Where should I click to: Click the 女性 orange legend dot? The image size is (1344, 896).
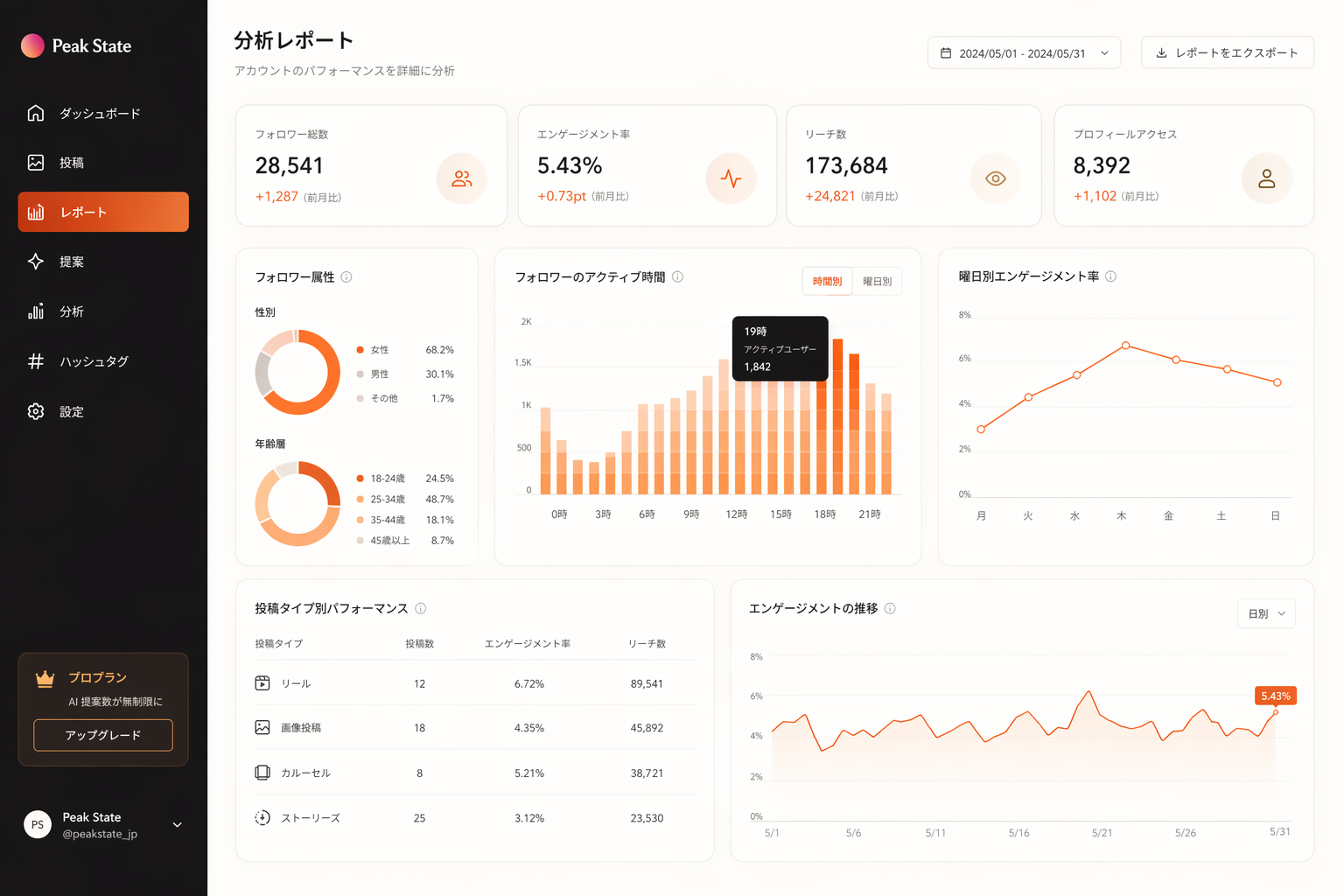coord(360,349)
